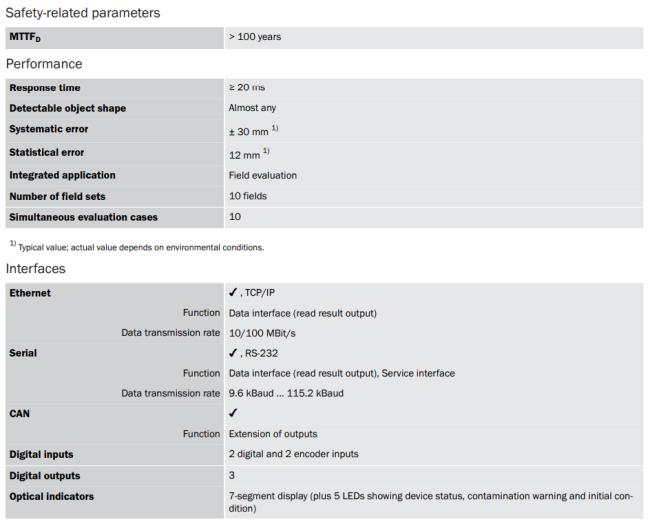Click the Serial RS-232 checkmark icon

pos(233,353)
